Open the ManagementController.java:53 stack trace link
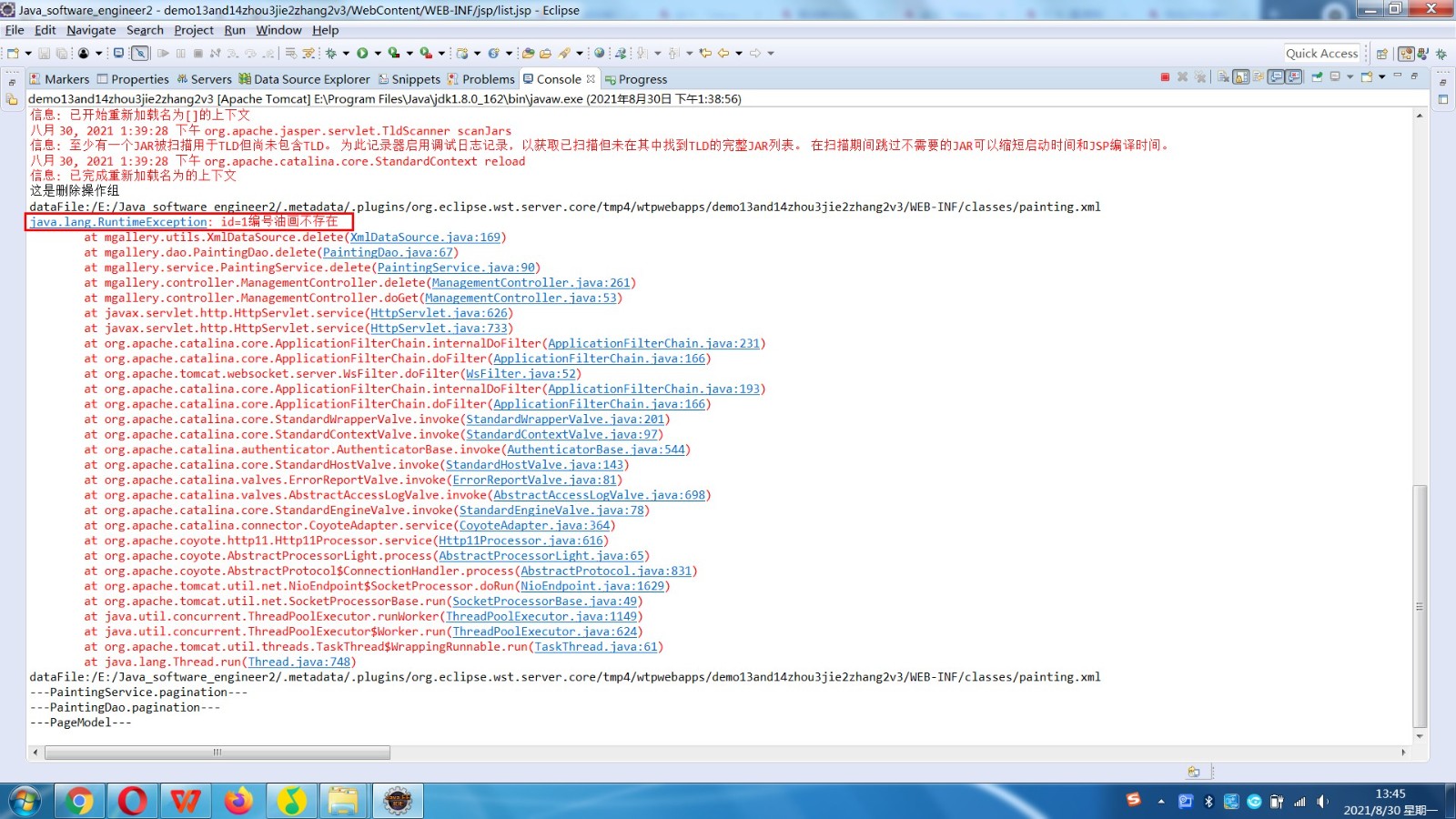 521,298
